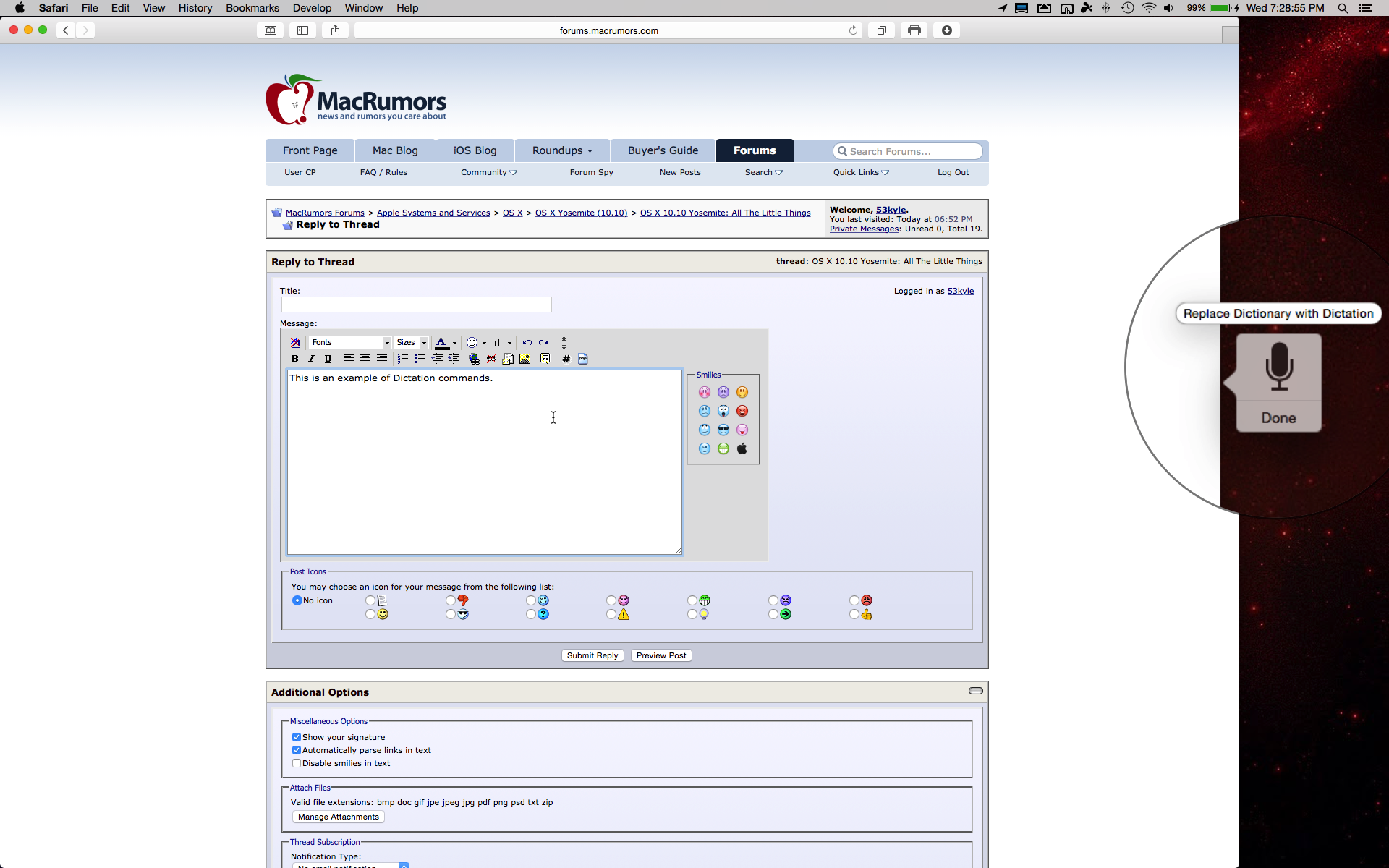1389x868 pixels.
Task: Uncheck Show your signature
Action: click(297, 737)
